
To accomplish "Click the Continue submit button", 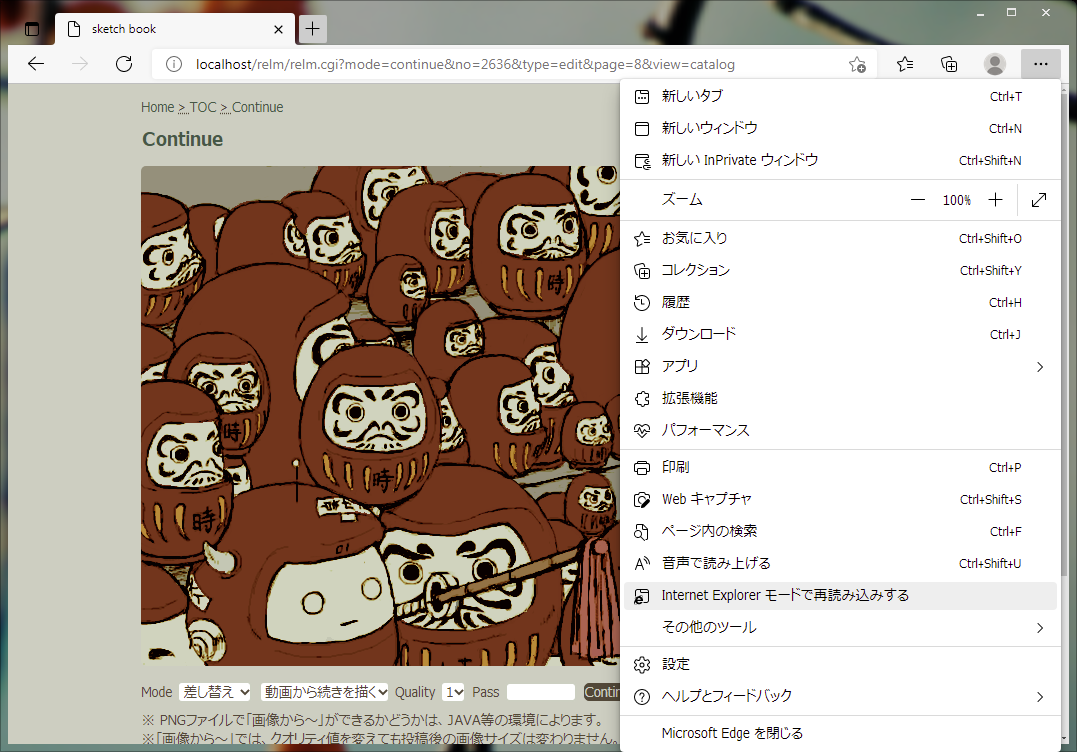I will click(x=602, y=692).
